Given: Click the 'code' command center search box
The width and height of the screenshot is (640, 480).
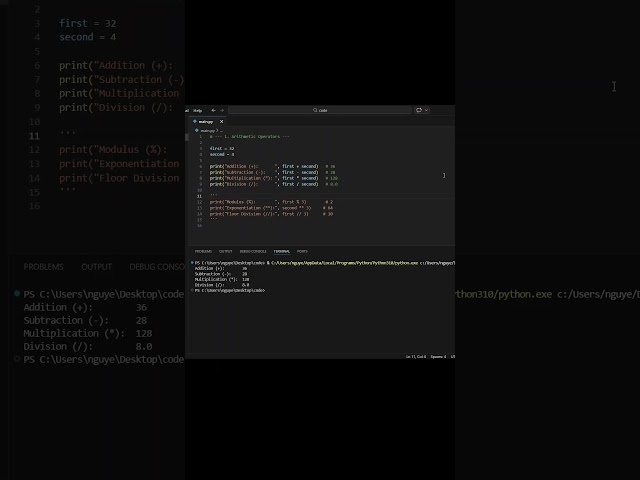Looking at the screenshot, I should coord(320,110).
